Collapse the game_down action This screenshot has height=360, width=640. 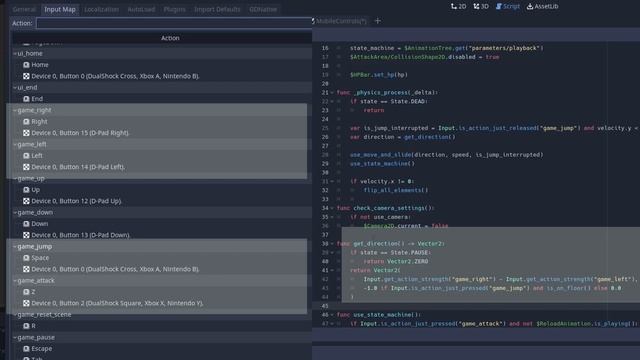point(15,212)
